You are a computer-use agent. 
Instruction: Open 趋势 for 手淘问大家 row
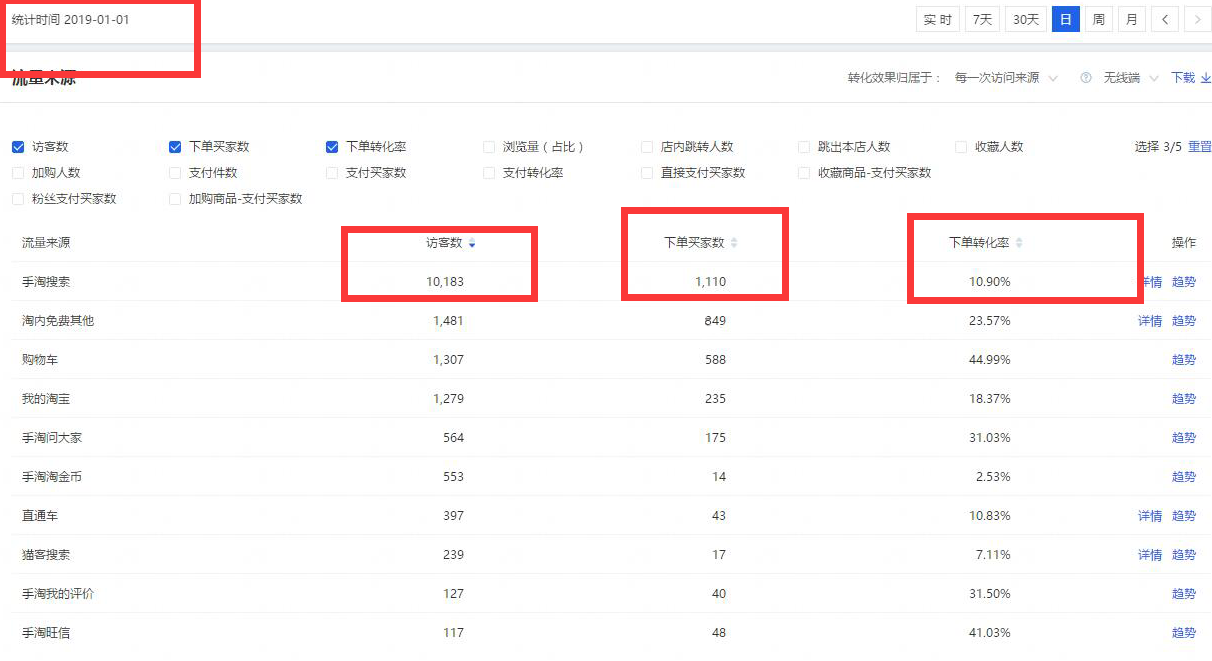point(1184,438)
